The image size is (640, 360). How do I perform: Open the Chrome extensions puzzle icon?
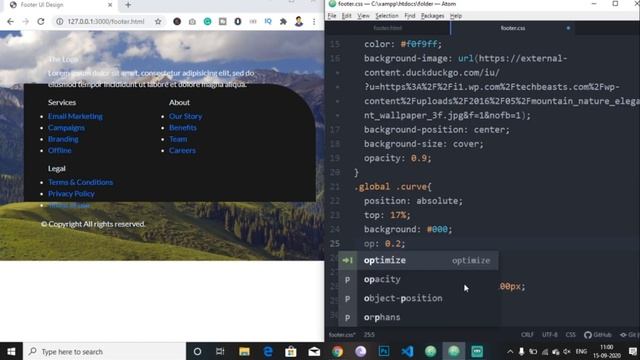click(x=283, y=22)
